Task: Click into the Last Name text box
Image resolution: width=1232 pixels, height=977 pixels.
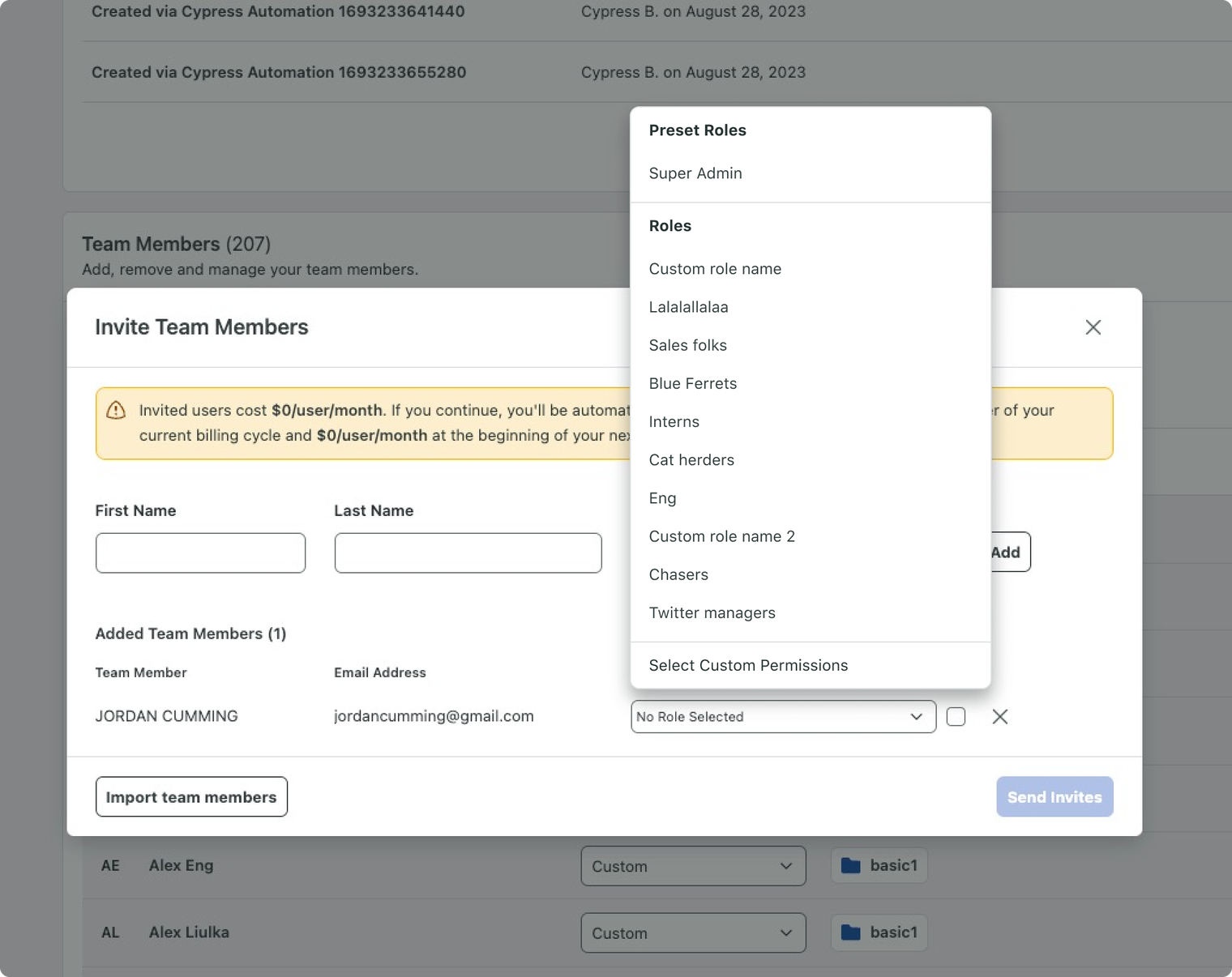Action: [468, 552]
